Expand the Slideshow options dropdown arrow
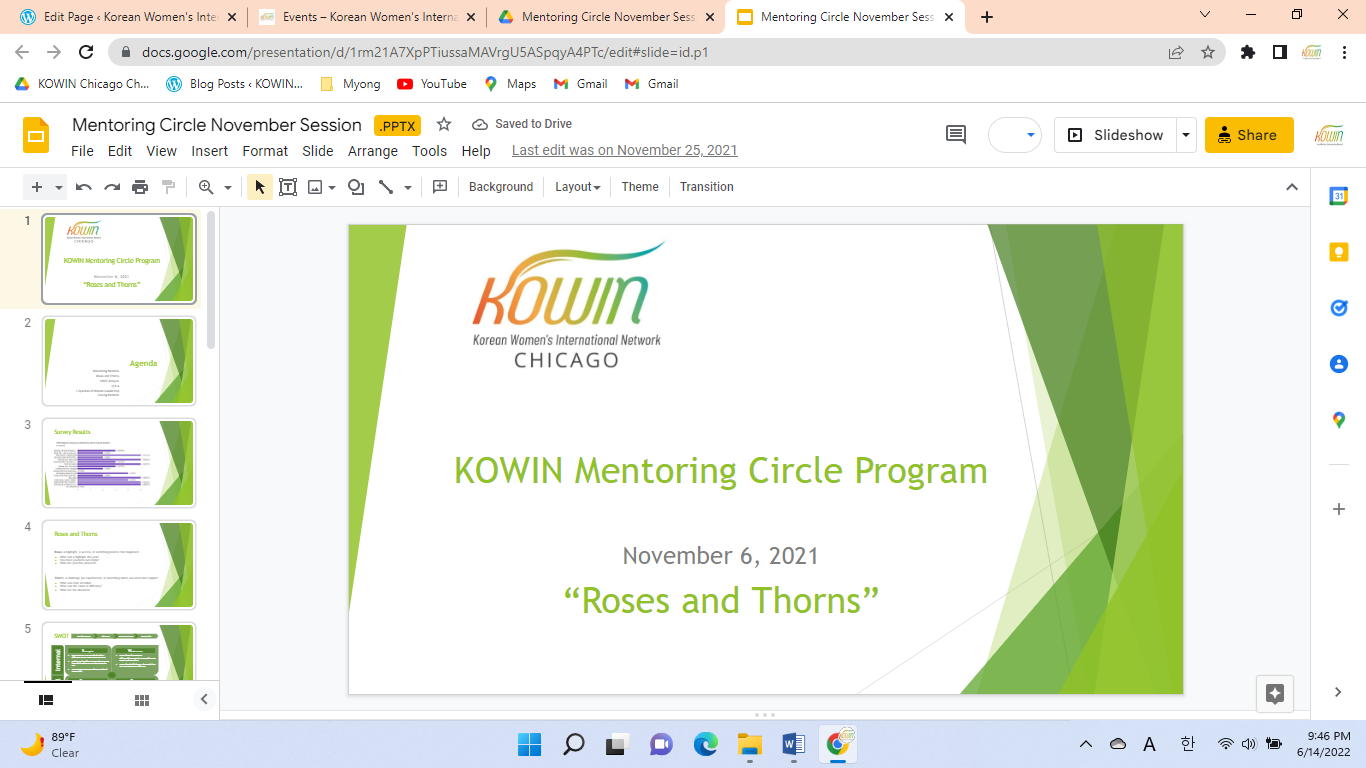The height and width of the screenshot is (768, 1366). tap(1185, 135)
